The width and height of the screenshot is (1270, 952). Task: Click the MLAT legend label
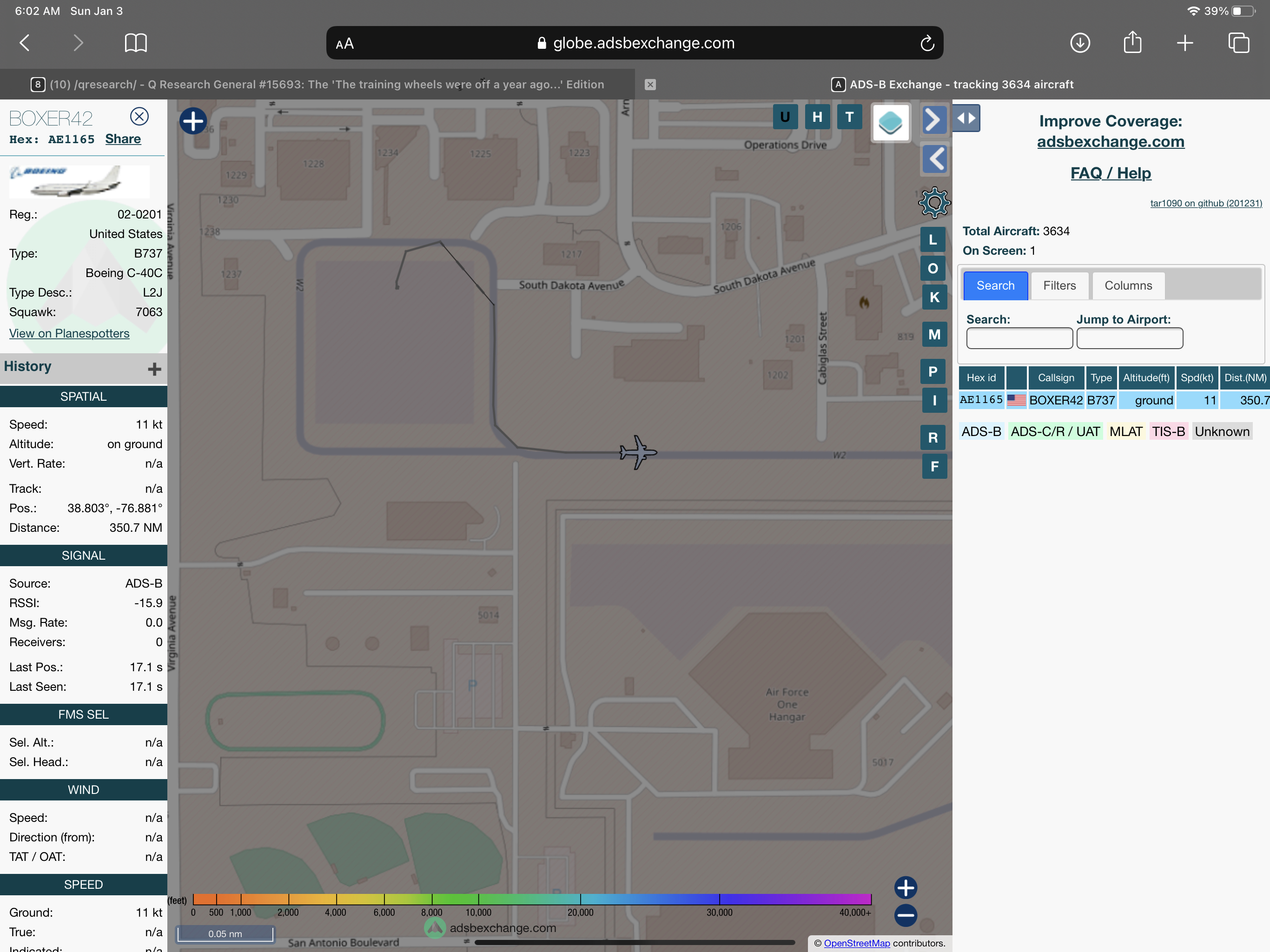[1125, 431]
